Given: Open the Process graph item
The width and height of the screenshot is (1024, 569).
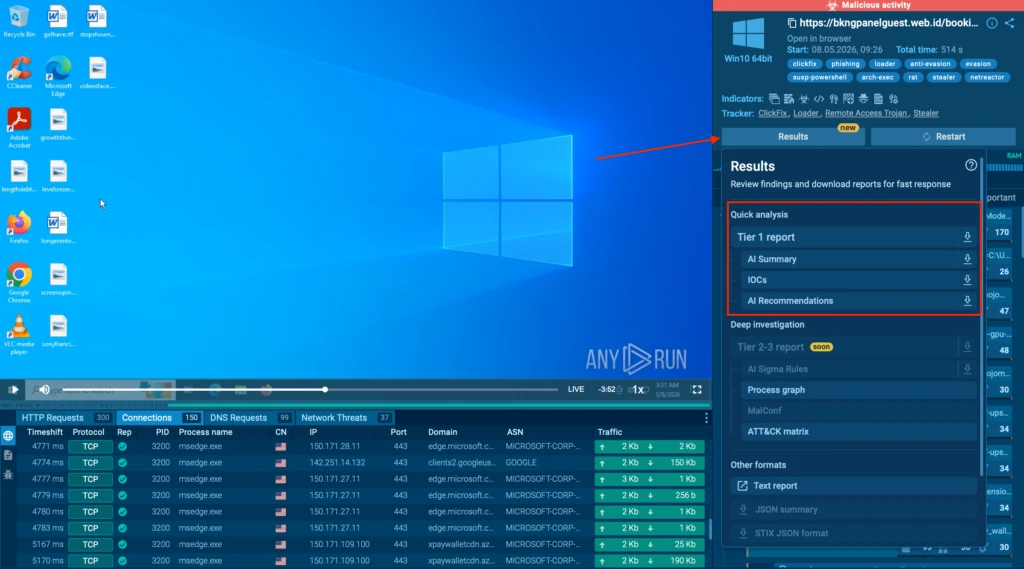Looking at the screenshot, I should 859,390.
